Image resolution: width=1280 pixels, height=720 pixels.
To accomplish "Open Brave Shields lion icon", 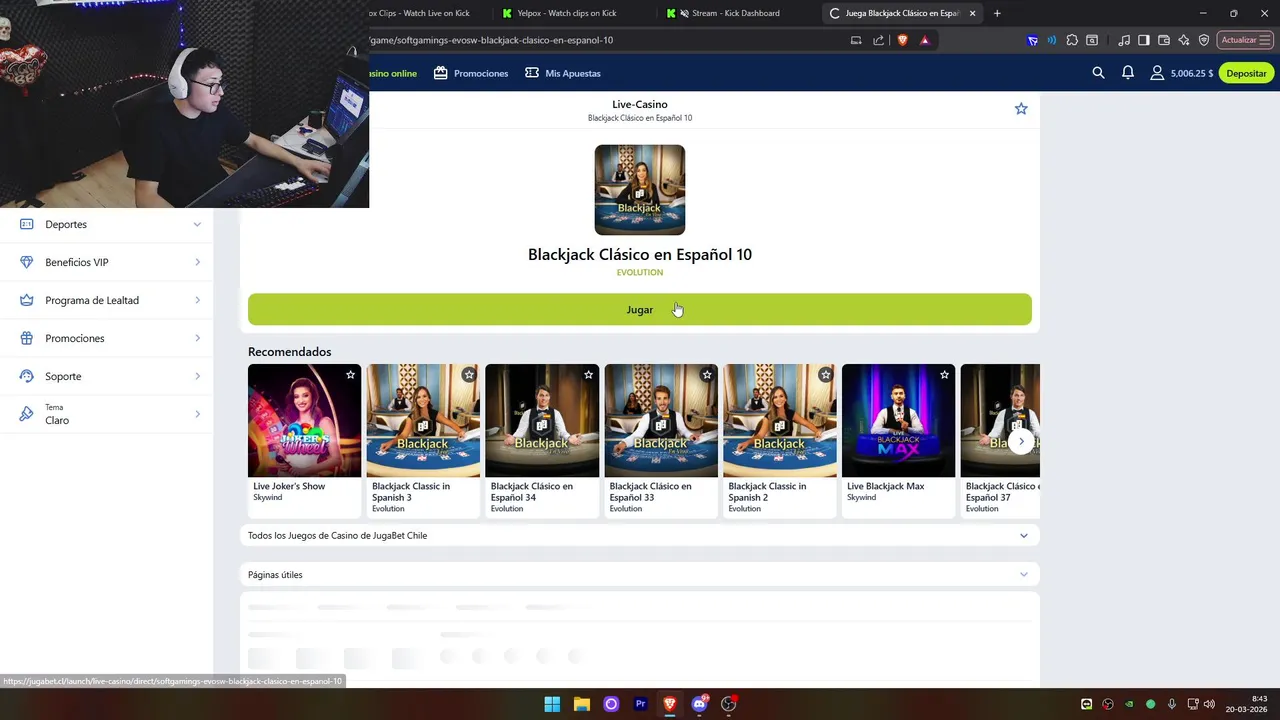I will pyautogui.click(x=902, y=40).
